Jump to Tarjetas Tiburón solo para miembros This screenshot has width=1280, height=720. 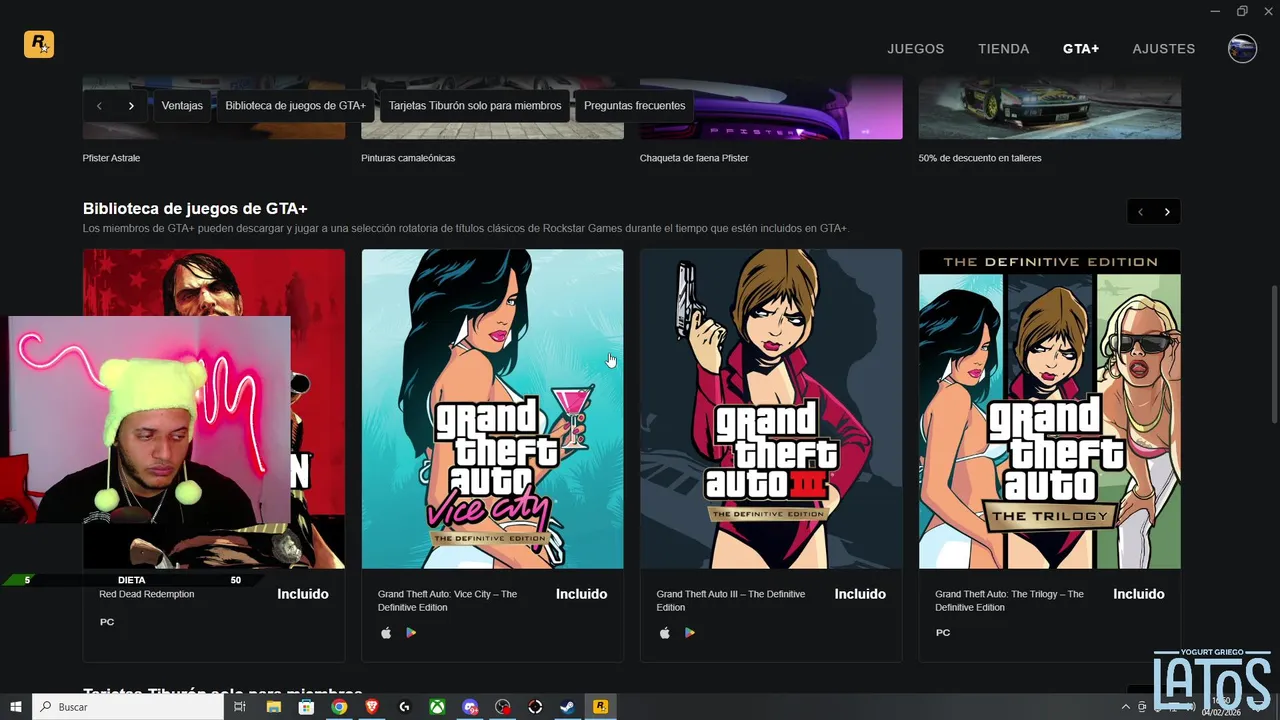[475, 105]
